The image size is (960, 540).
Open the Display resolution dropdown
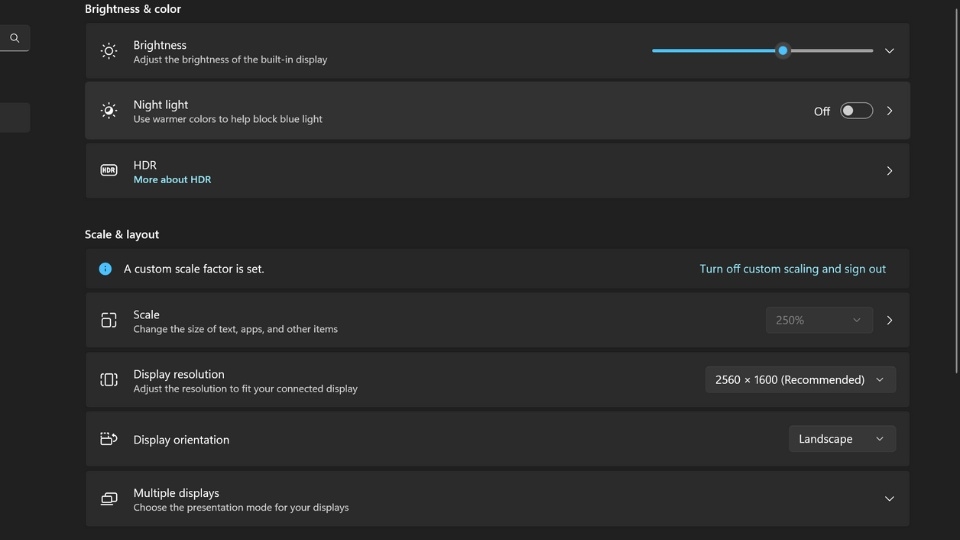(800, 380)
